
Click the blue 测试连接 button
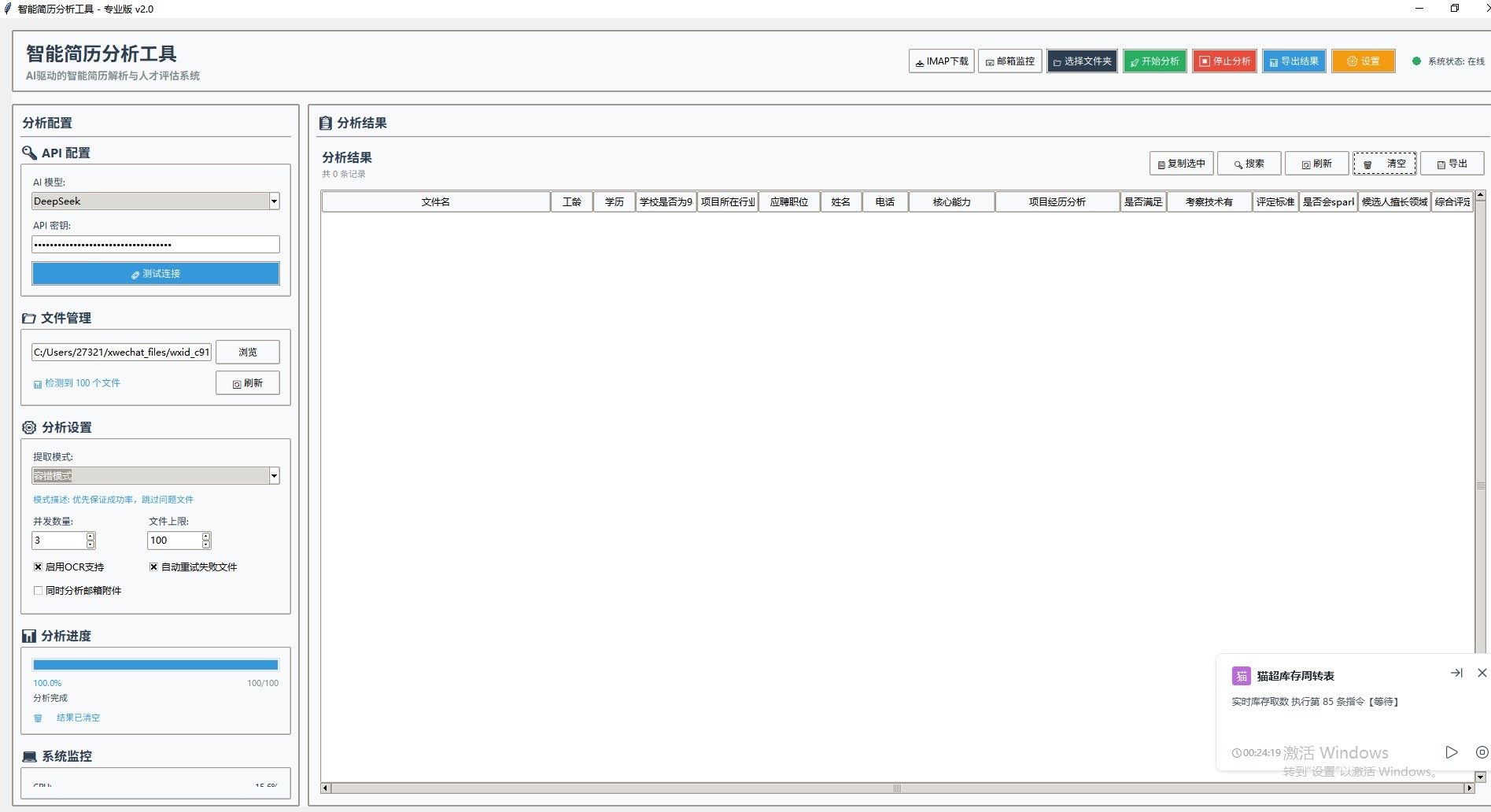point(156,274)
